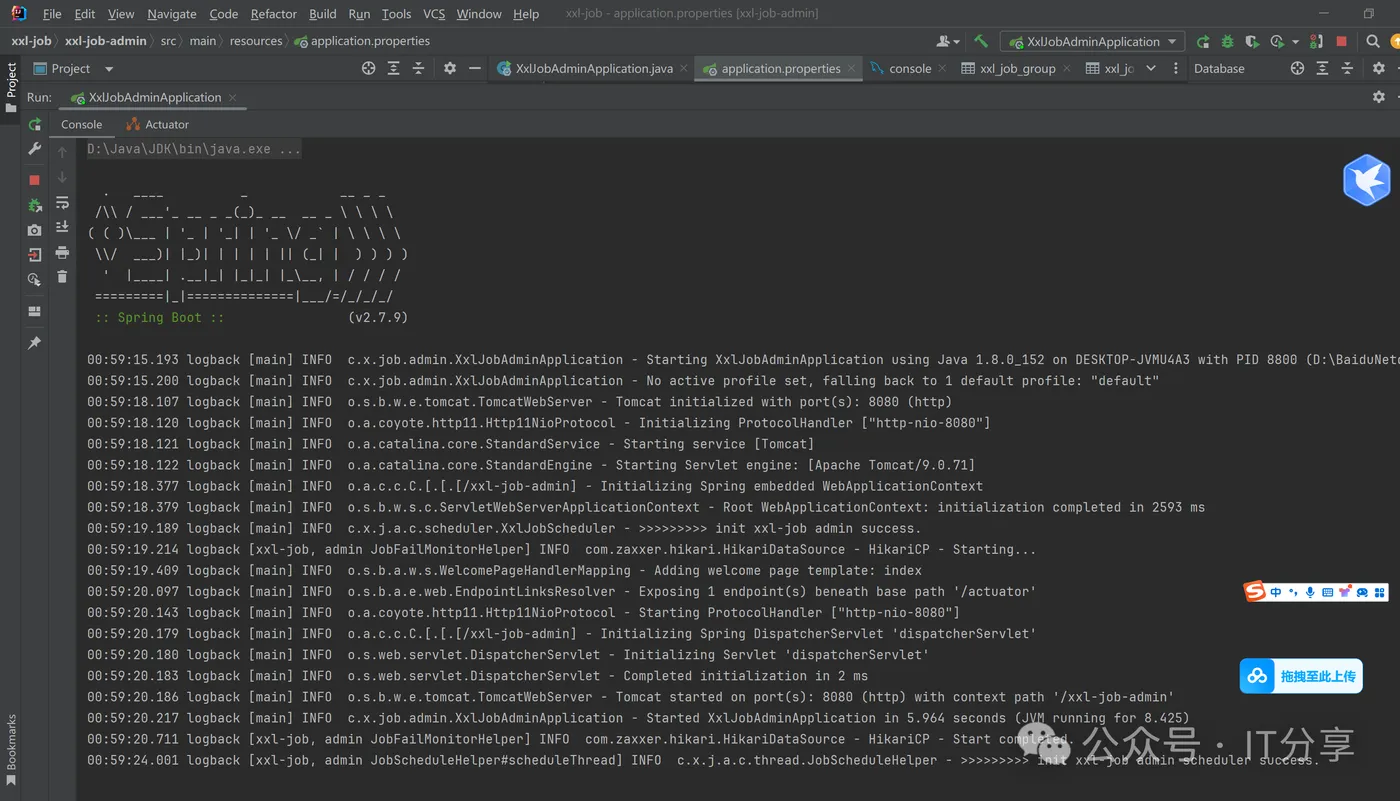1400x801 pixels.
Task: Open the Project view selector dropdown
Action: [73, 68]
